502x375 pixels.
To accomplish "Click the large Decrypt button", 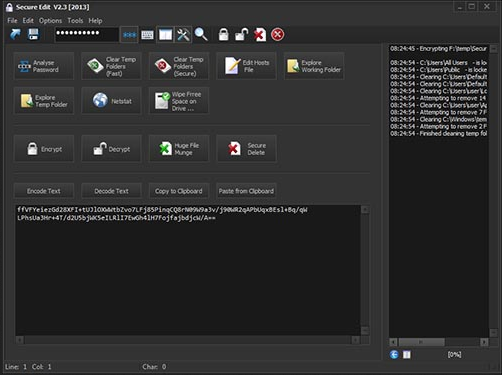I will (111, 149).
